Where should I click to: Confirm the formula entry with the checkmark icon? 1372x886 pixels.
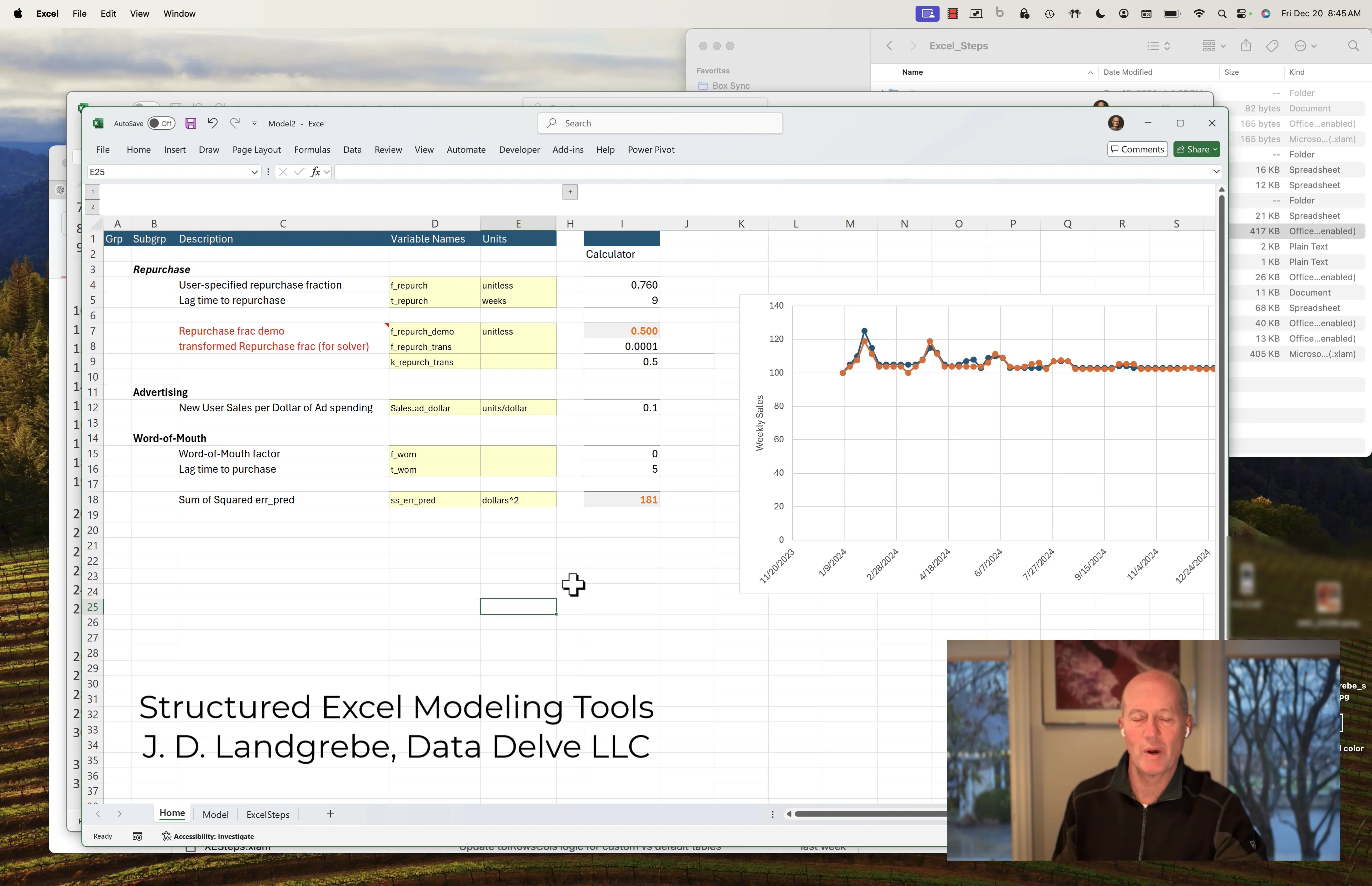point(299,171)
